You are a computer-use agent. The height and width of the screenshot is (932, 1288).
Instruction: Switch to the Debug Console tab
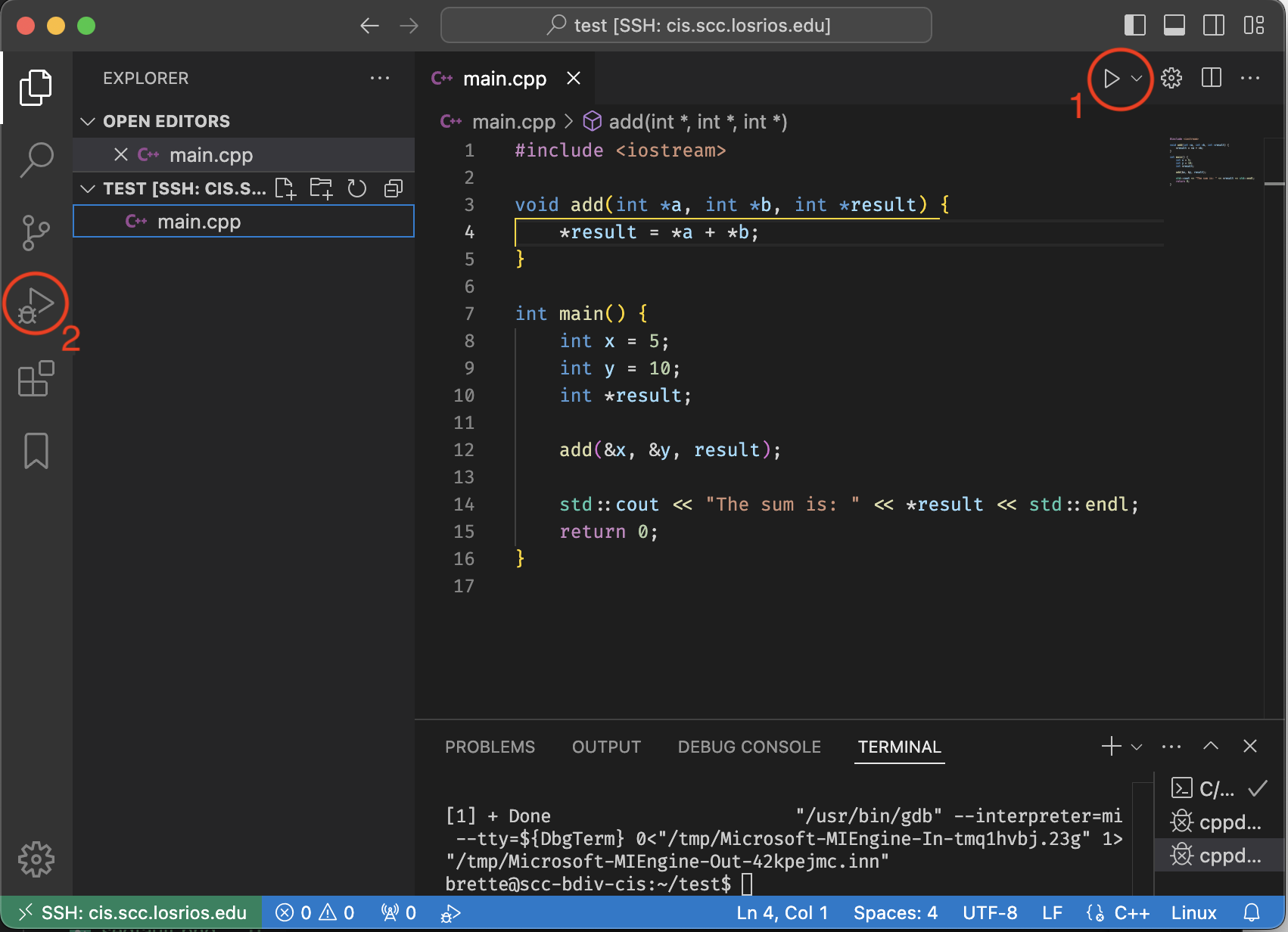[x=748, y=747]
